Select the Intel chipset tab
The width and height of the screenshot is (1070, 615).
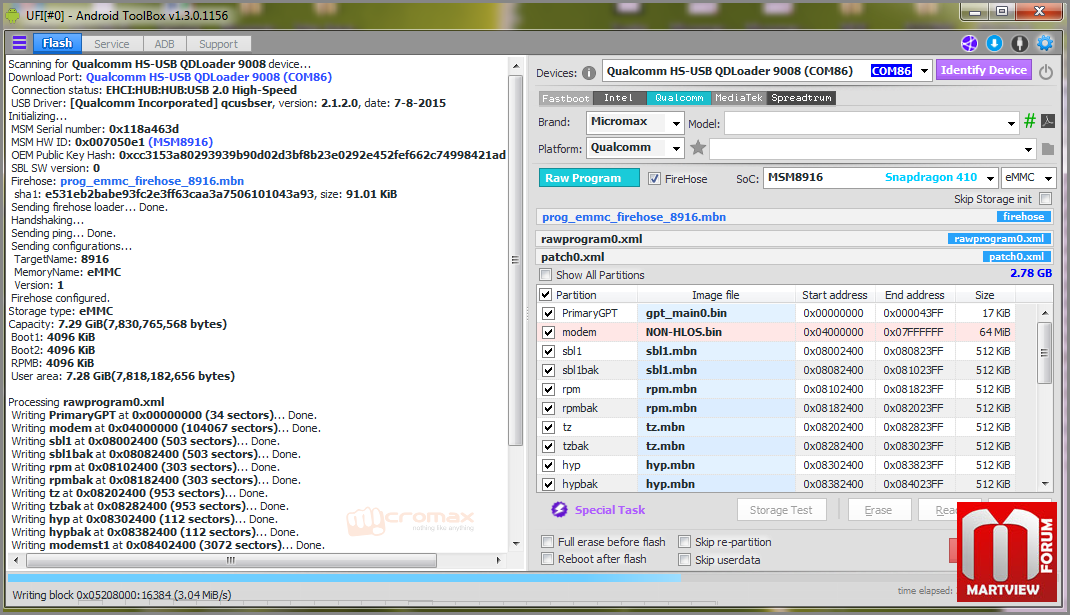(619, 98)
